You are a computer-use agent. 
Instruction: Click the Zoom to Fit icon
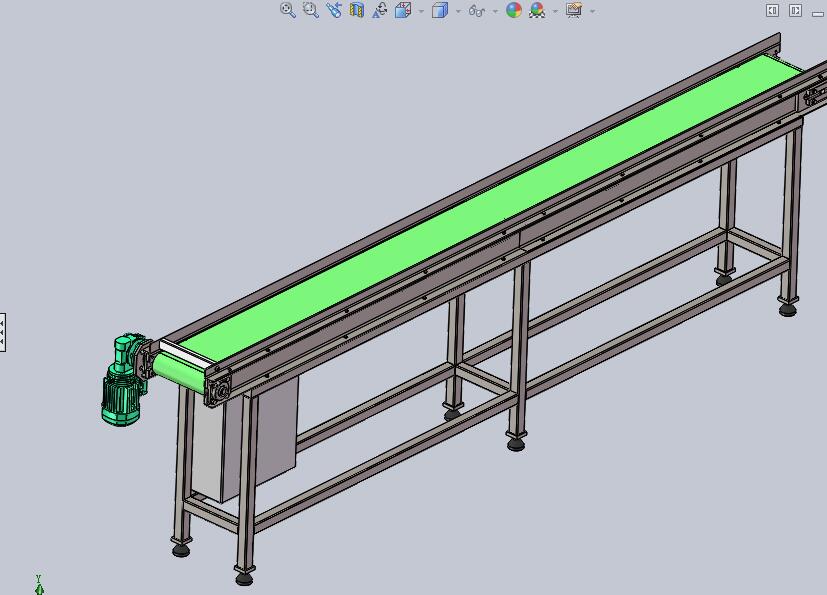pos(287,10)
